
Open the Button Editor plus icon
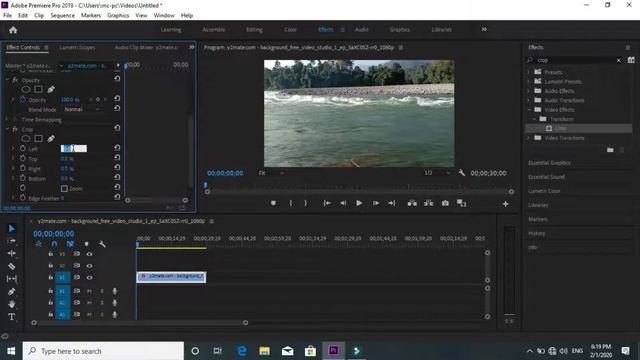coord(505,204)
